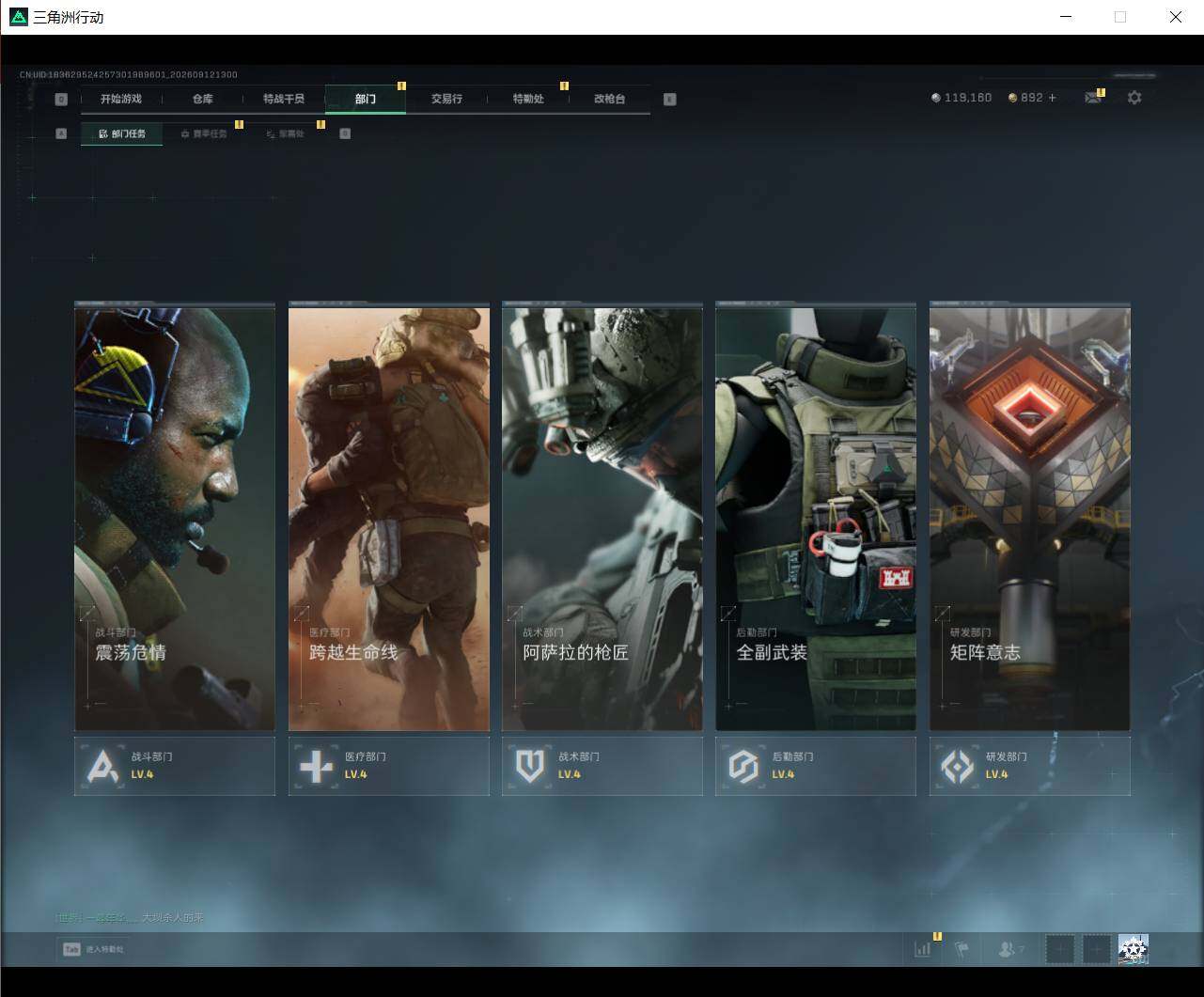Switch to the 仓库 tab

(203, 99)
